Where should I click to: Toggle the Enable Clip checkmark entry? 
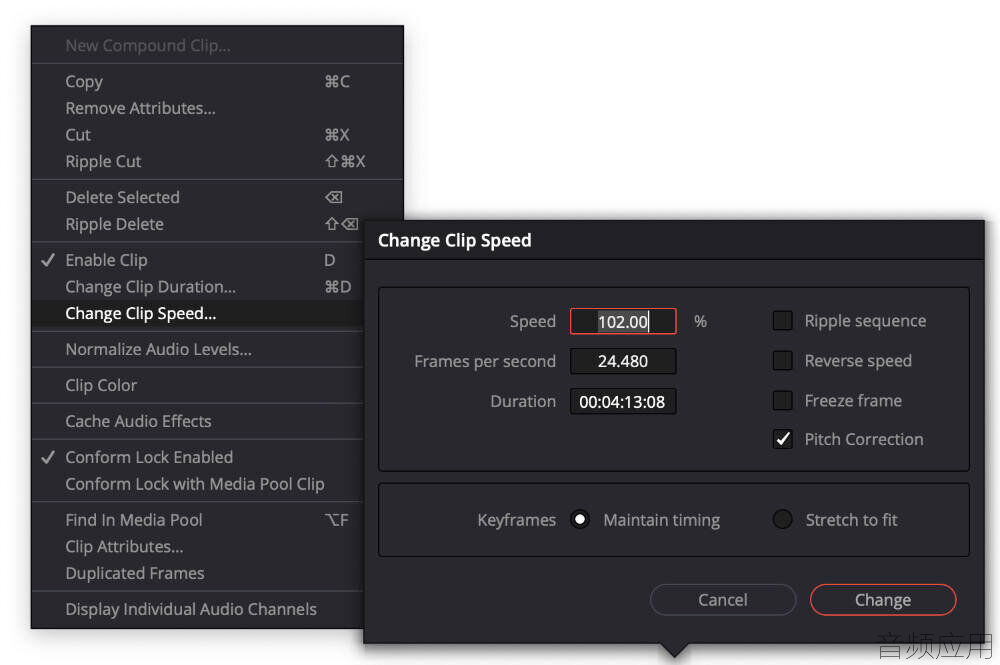click(x=198, y=260)
